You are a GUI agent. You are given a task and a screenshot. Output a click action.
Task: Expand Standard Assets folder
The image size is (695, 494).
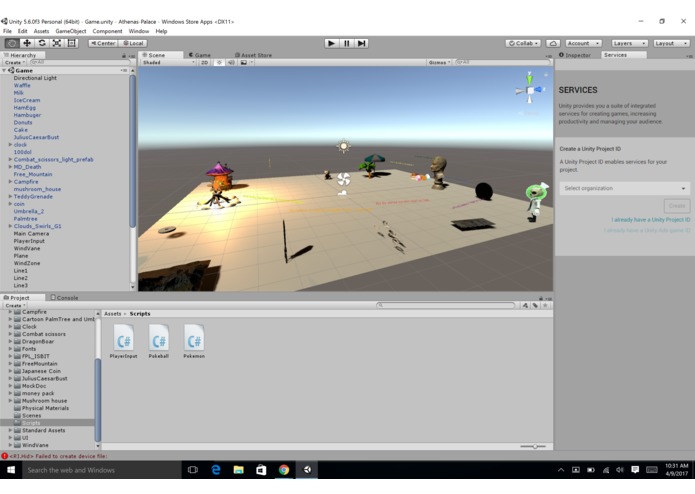tap(10, 430)
